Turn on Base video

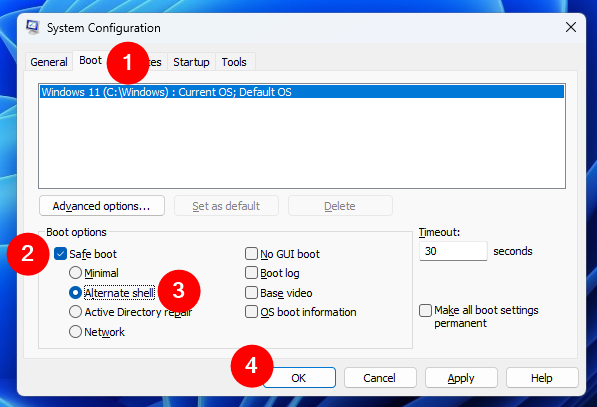(251, 292)
